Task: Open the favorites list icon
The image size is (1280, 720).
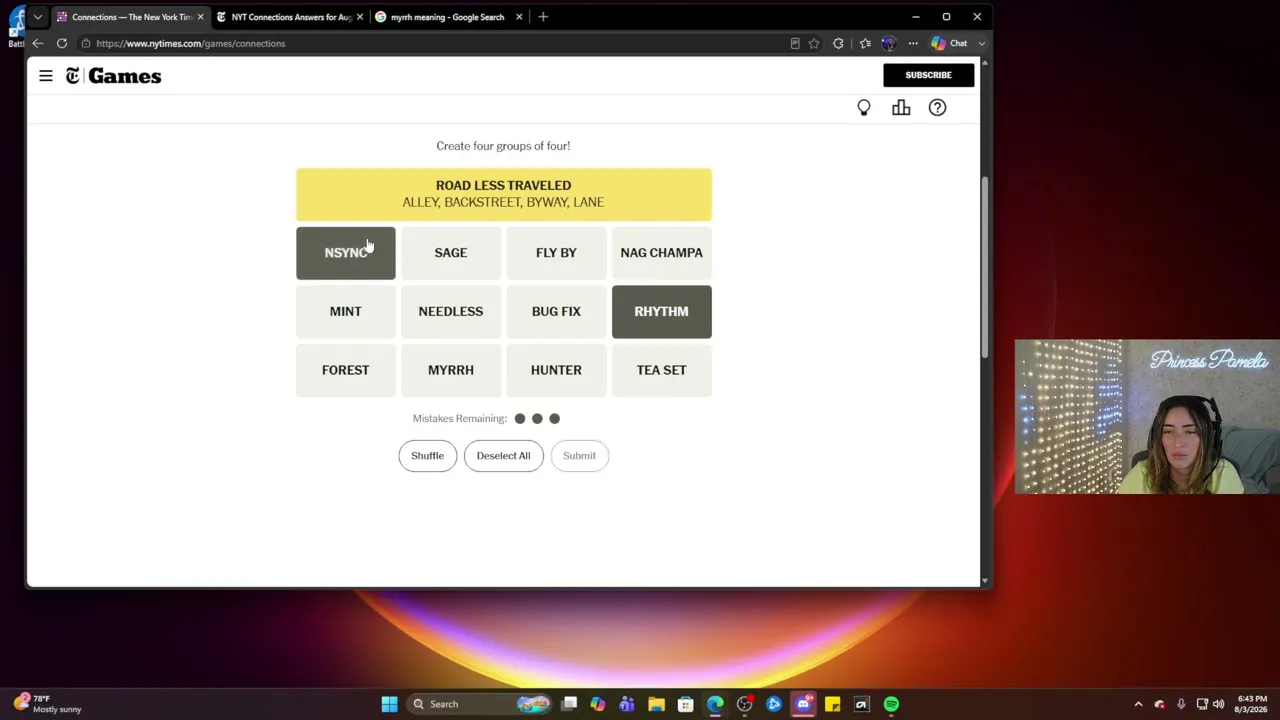Action: pos(864,43)
